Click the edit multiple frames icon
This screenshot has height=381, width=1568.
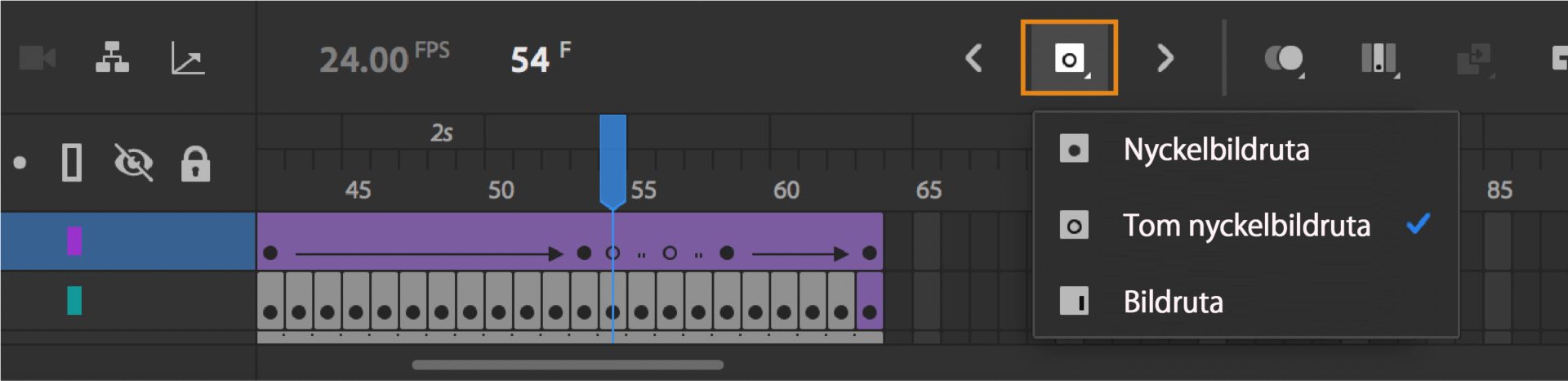point(1378,58)
